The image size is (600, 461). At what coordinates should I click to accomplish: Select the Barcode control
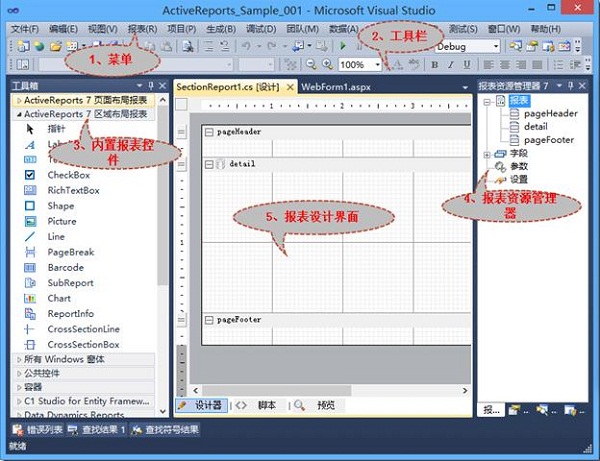point(65,267)
